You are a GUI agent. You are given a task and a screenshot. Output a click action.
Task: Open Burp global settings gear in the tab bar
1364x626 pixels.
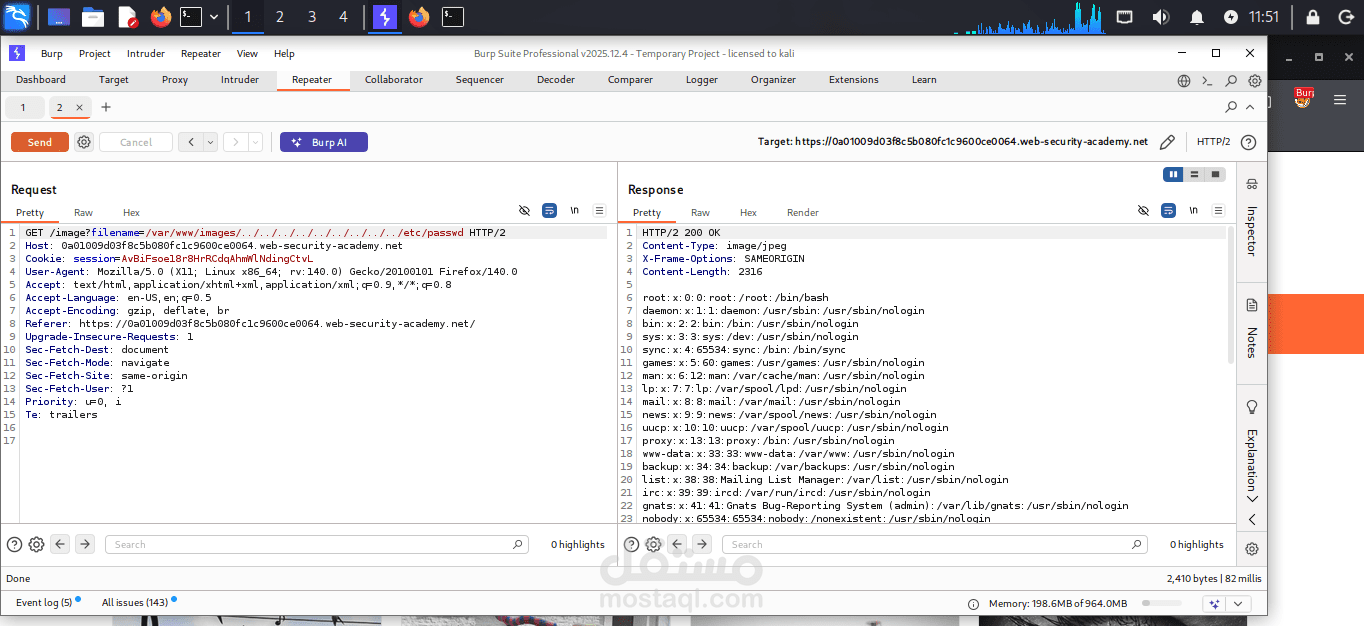click(x=1254, y=80)
